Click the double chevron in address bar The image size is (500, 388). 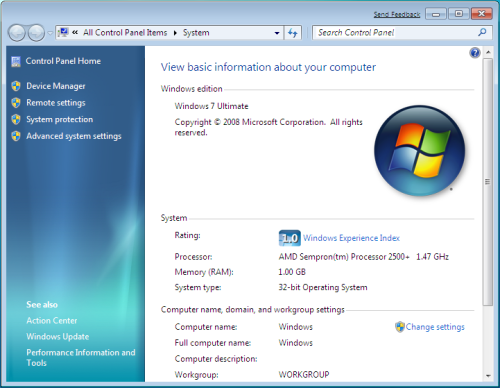[x=75, y=32]
